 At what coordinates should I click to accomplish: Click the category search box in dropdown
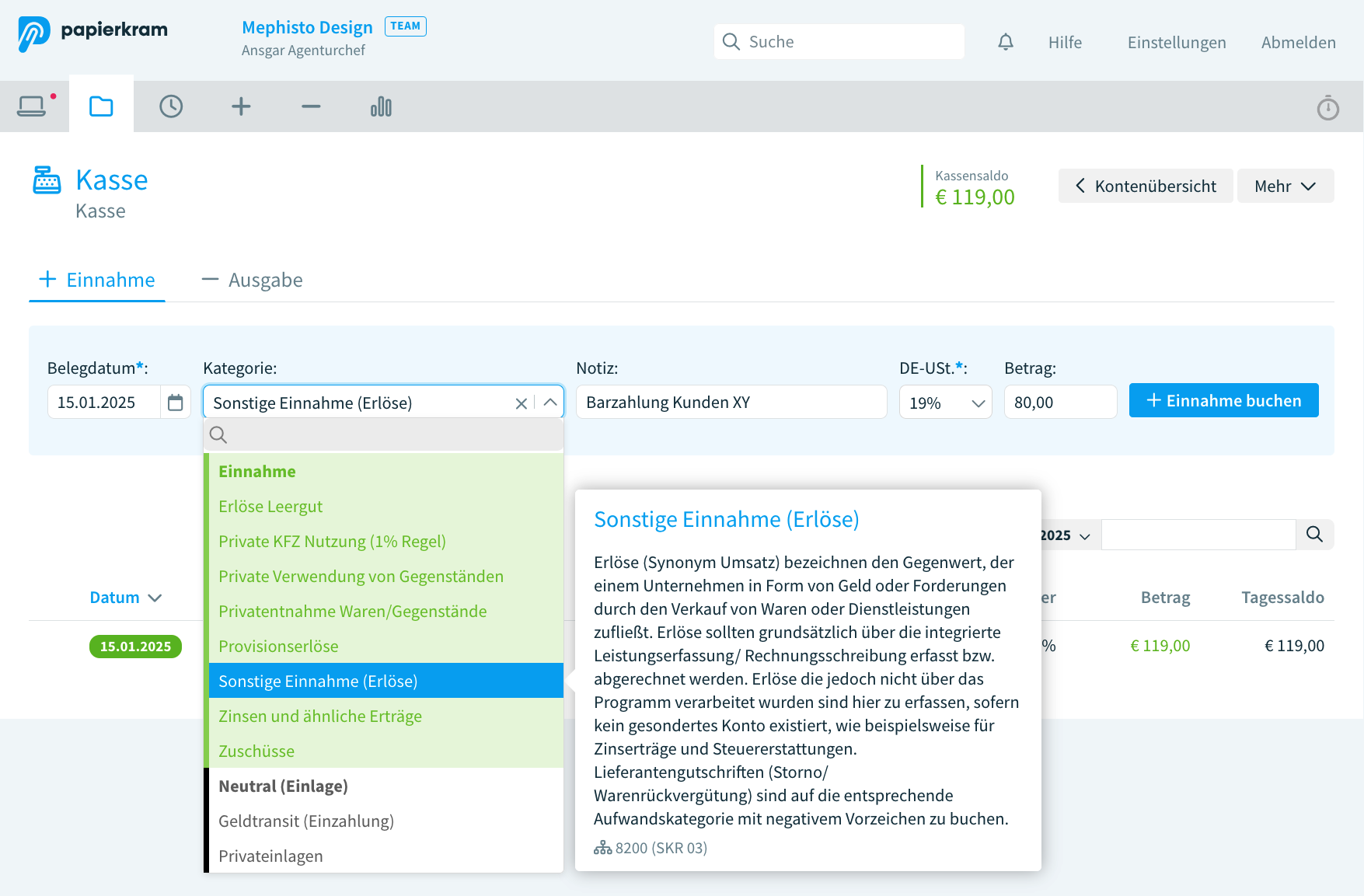pyautogui.click(x=383, y=435)
